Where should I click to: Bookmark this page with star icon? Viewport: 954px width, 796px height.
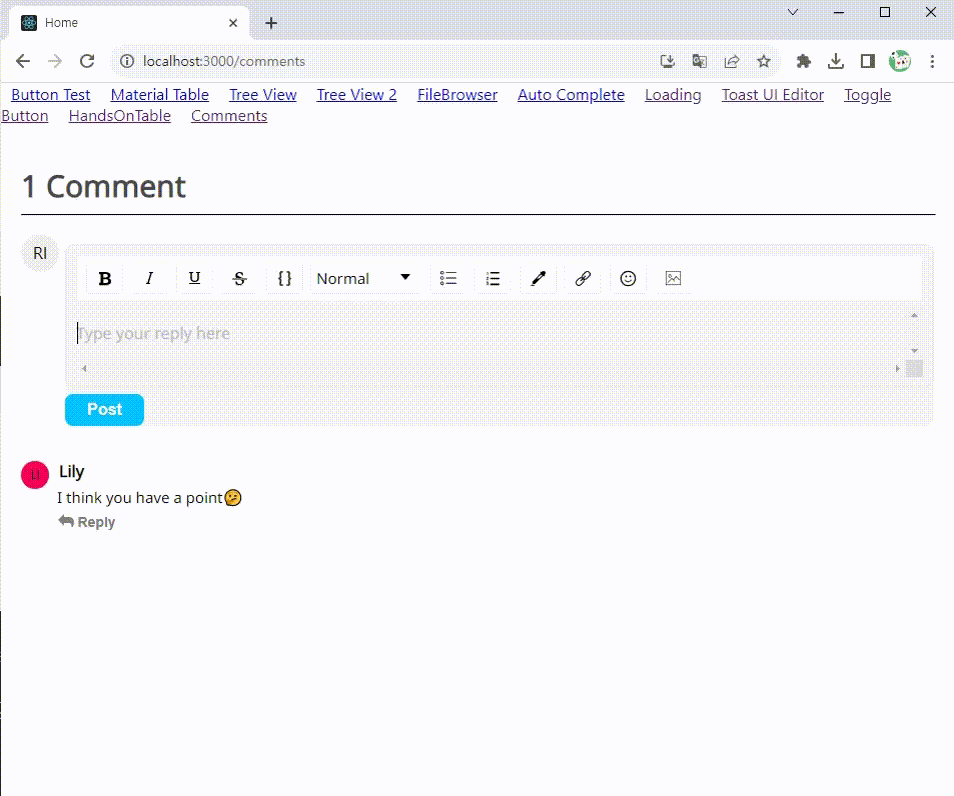(764, 61)
